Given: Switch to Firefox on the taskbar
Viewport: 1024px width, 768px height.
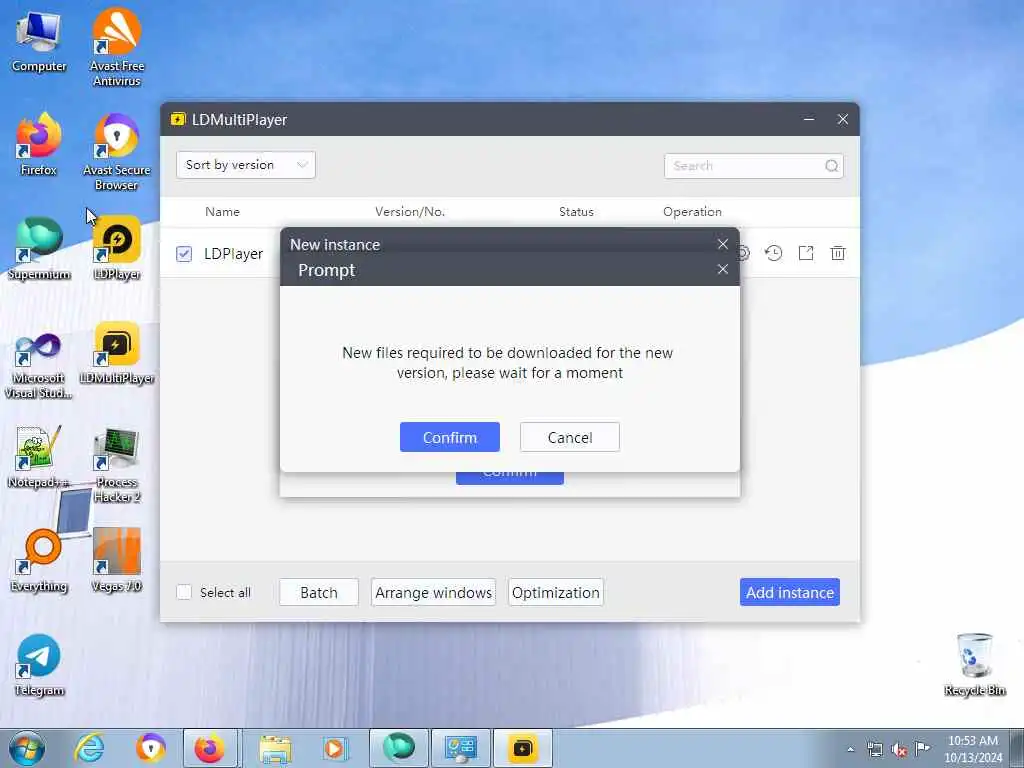Looking at the screenshot, I should tap(210, 748).
